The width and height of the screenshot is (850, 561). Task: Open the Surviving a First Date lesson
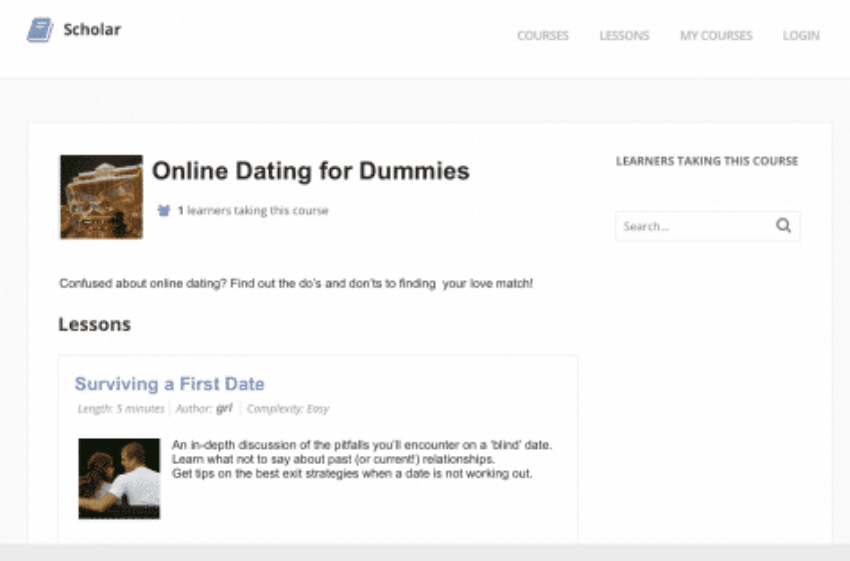[x=170, y=384]
